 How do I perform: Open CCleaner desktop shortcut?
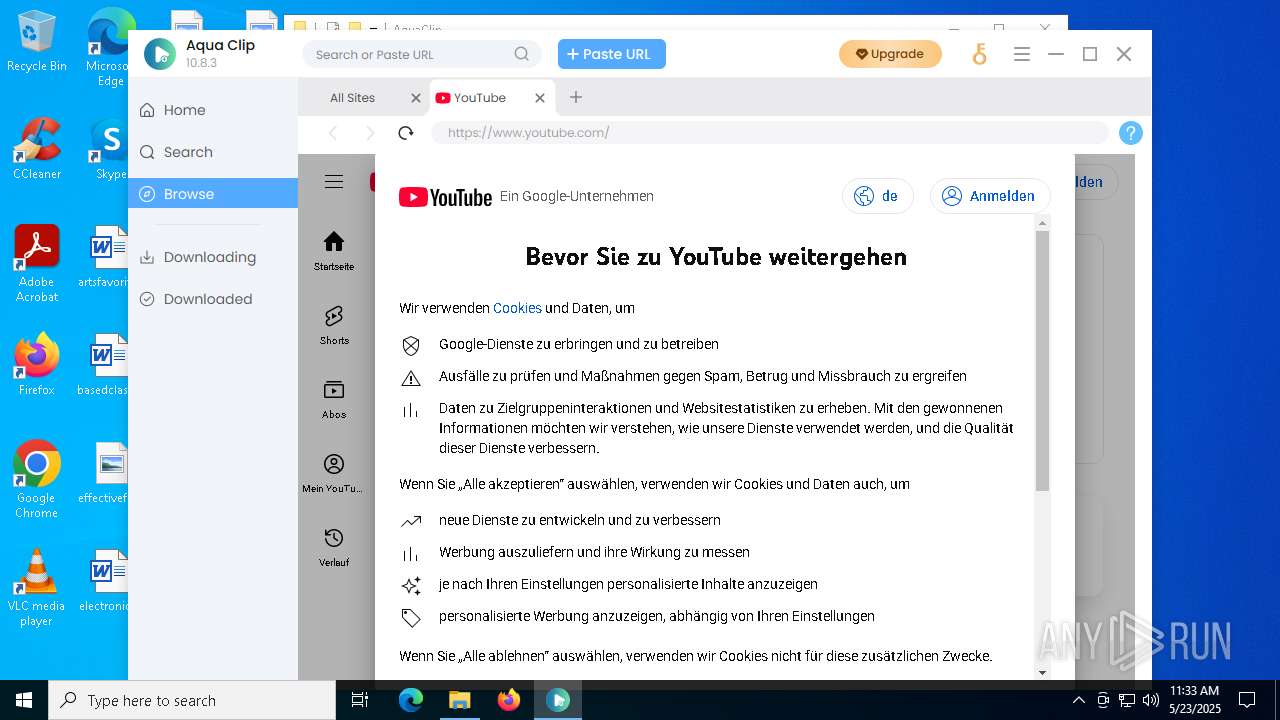(x=37, y=149)
